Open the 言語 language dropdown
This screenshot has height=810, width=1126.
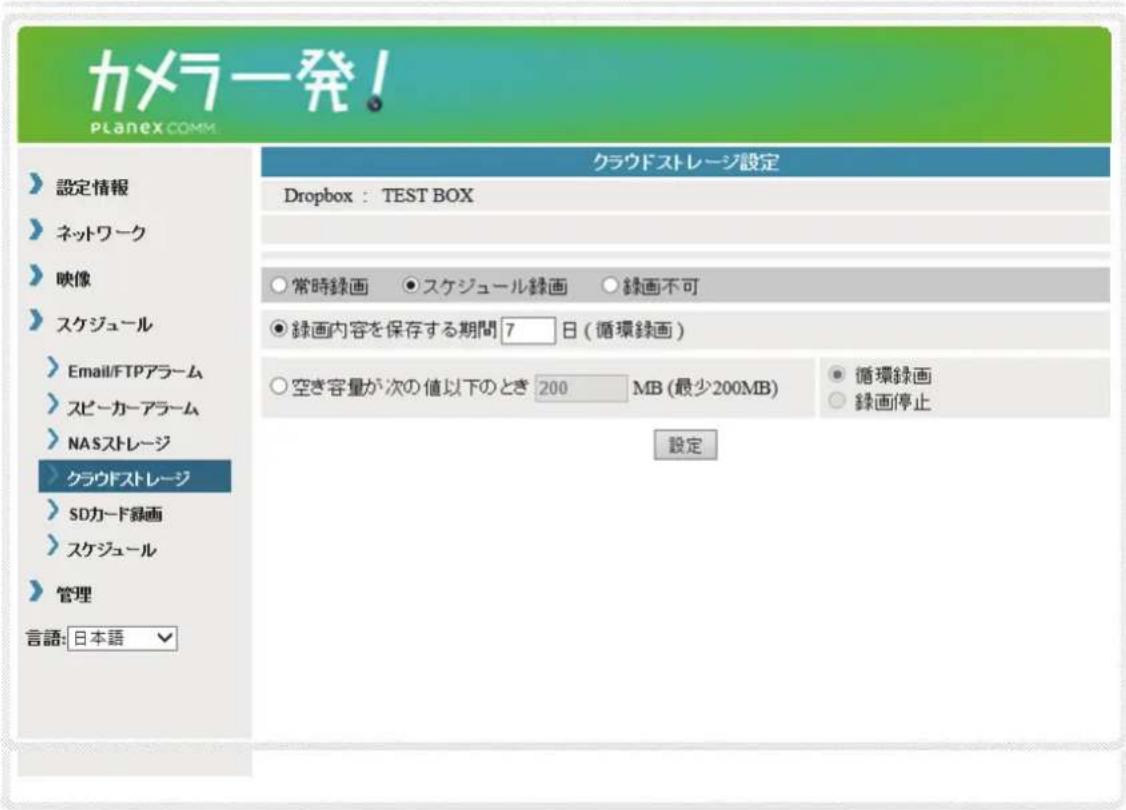tap(122, 638)
